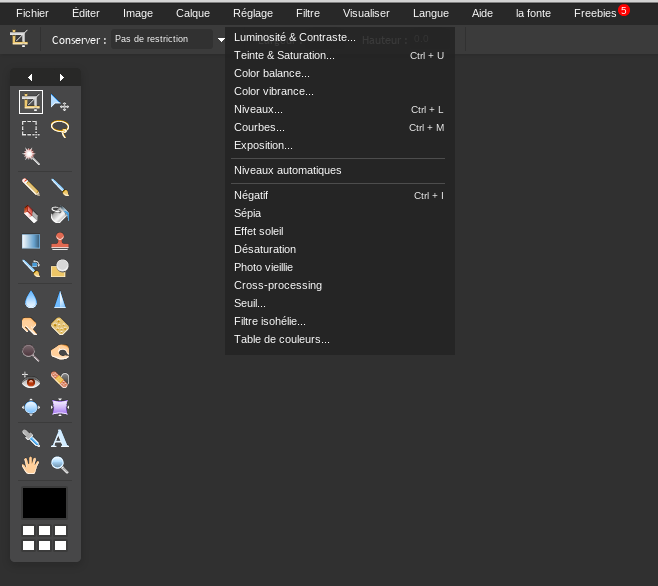Select the Burn hand tool
This screenshot has width=658, height=586.
60,353
